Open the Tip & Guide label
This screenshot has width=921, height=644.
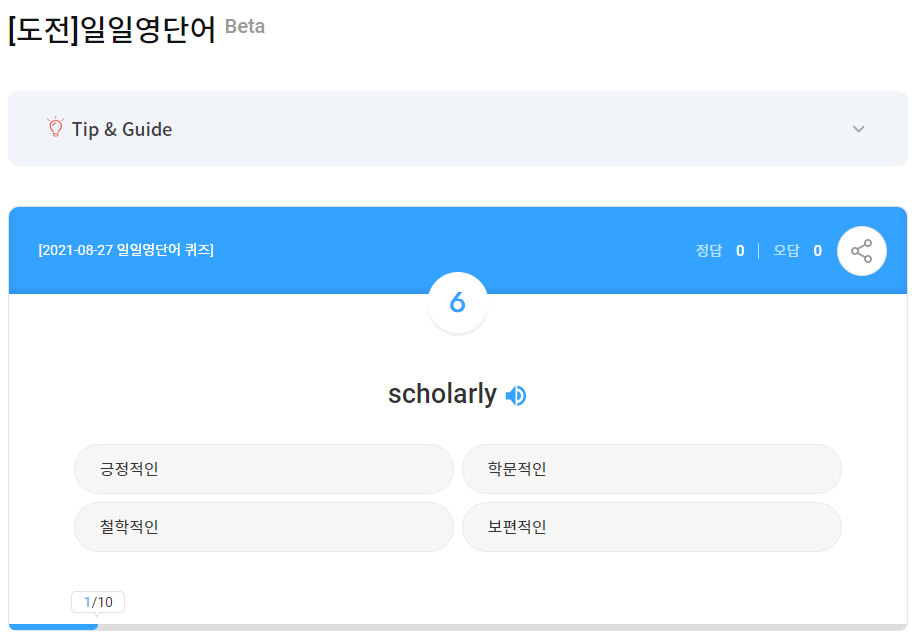(x=122, y=129)
